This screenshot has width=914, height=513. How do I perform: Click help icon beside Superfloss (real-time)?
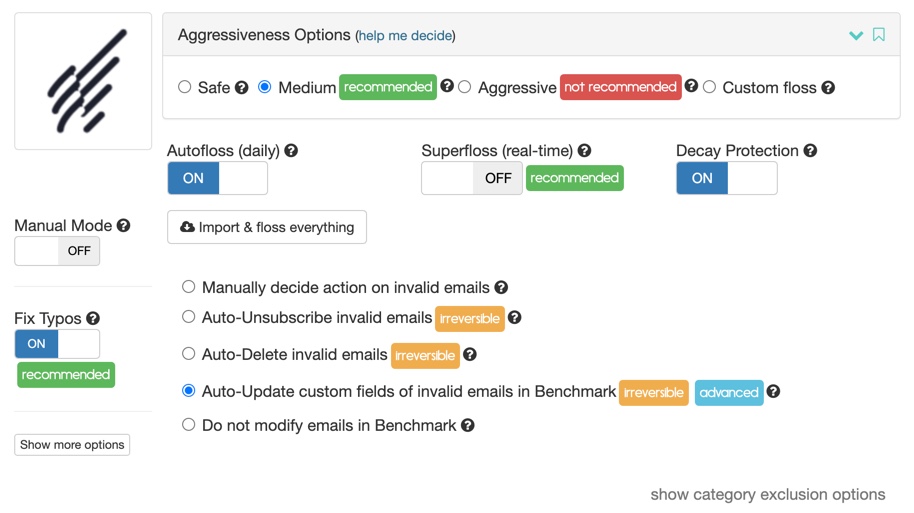[584, 150]
